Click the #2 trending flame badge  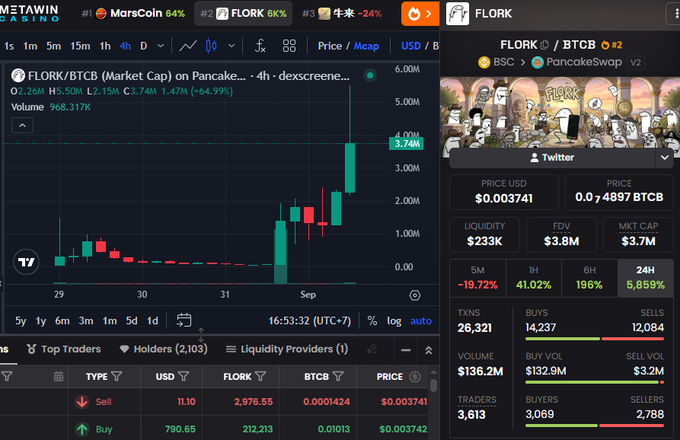click(x=611, y=45)
